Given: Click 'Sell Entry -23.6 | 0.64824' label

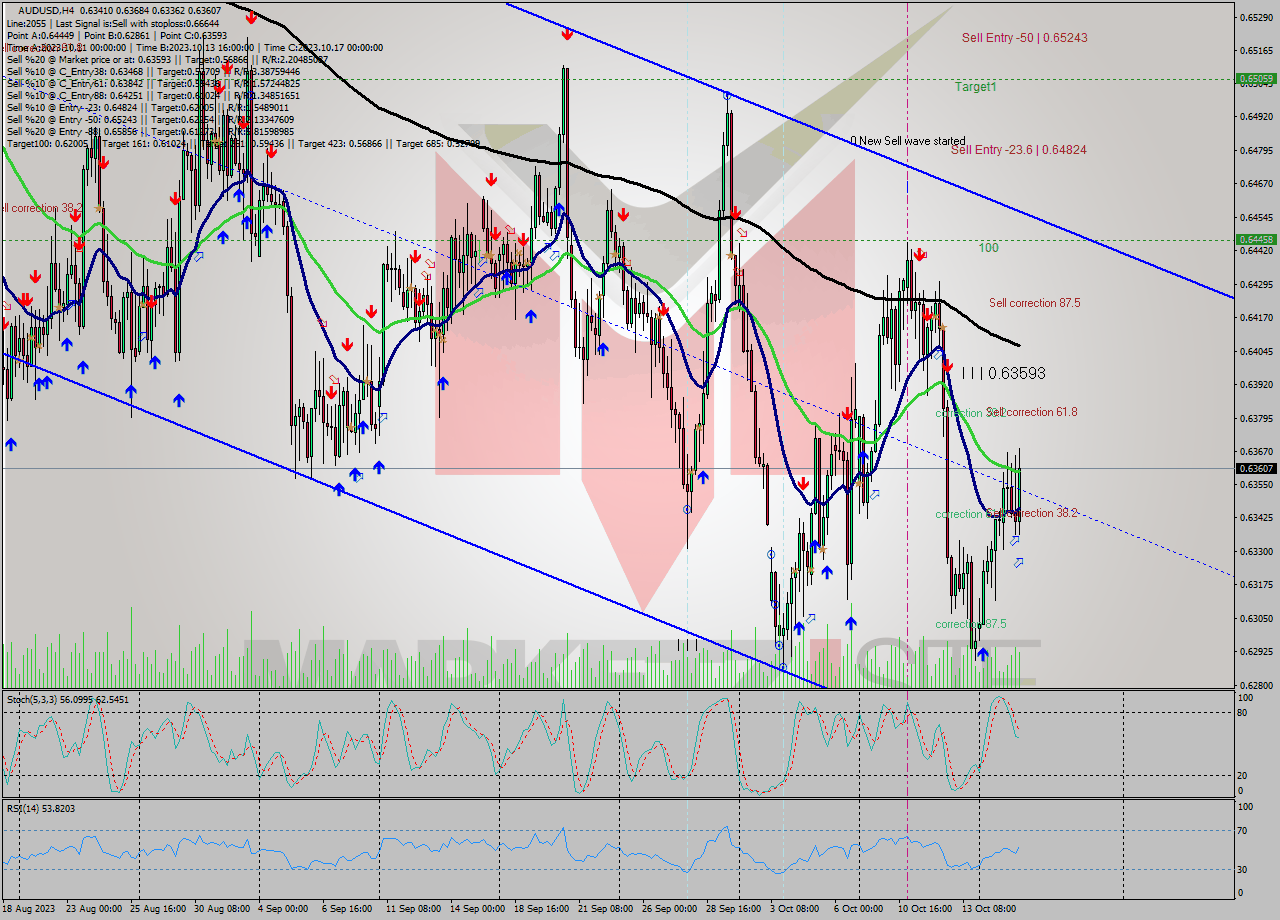Looking at the screenshot, I should (1018, 150).
